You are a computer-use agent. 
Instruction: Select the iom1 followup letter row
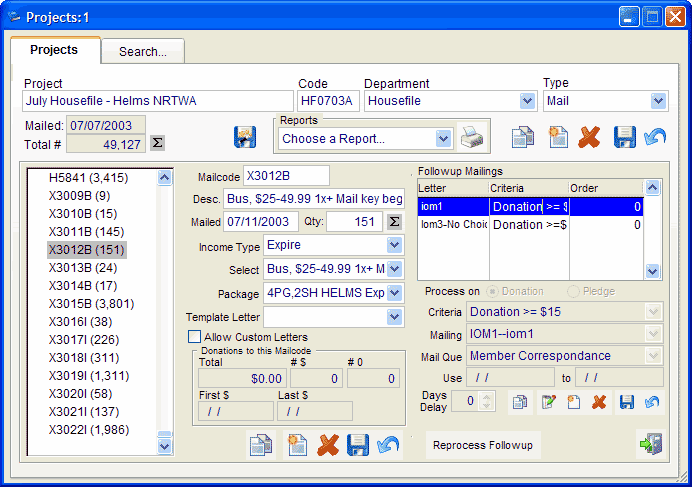tap(530, 207)
